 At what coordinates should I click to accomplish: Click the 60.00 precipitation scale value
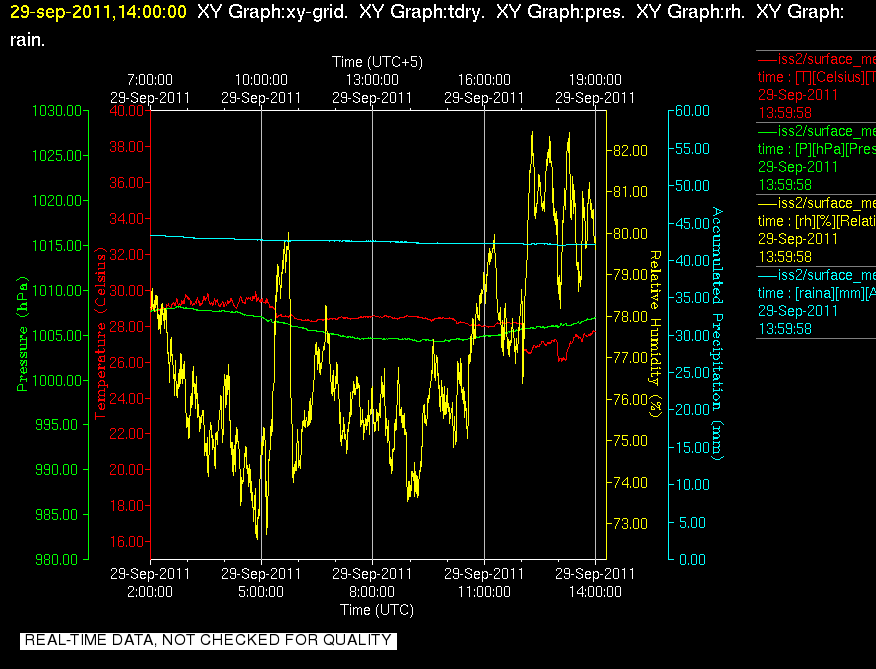point(692,111)
